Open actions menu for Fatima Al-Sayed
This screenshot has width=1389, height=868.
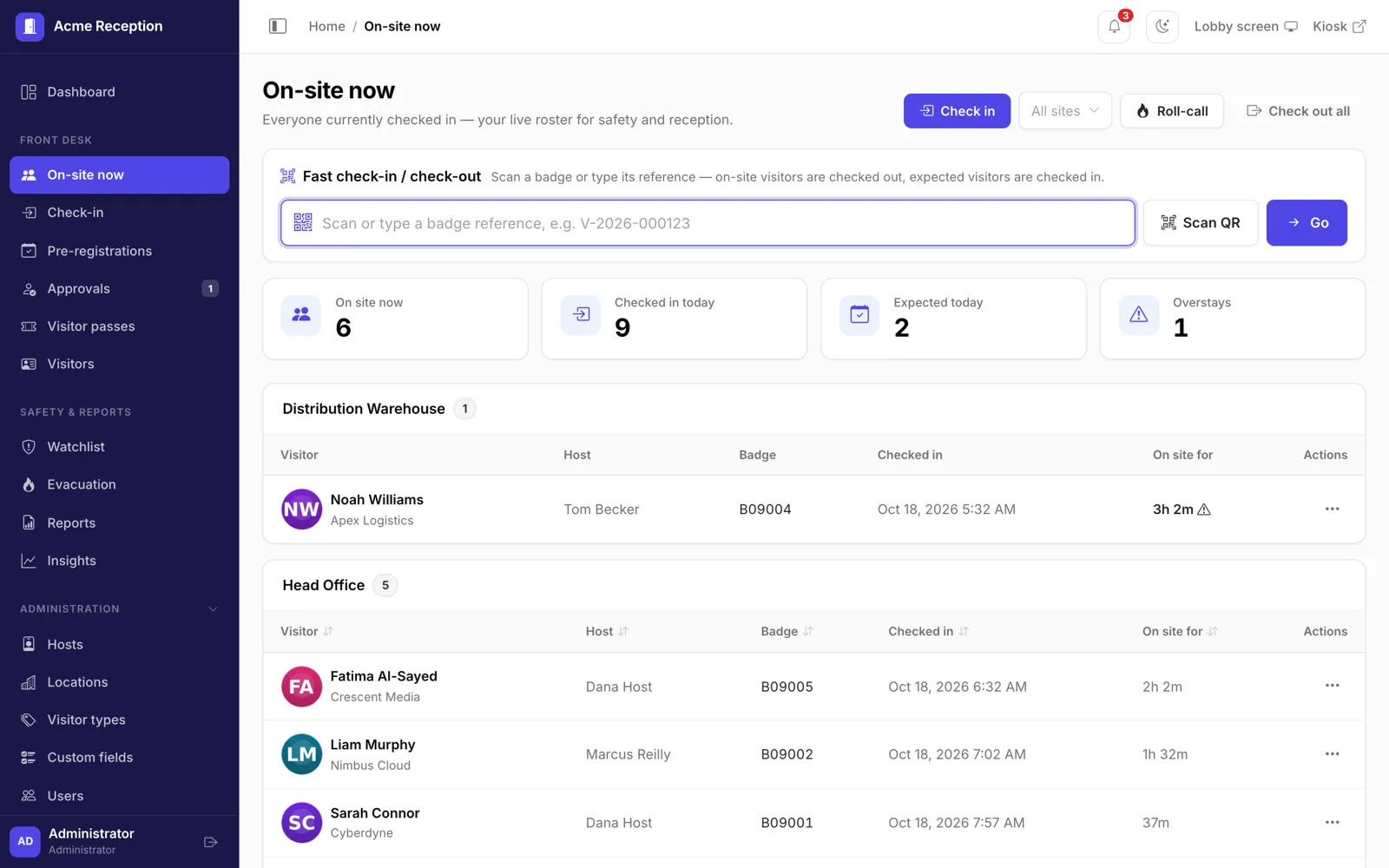(x=1332, y=686)
